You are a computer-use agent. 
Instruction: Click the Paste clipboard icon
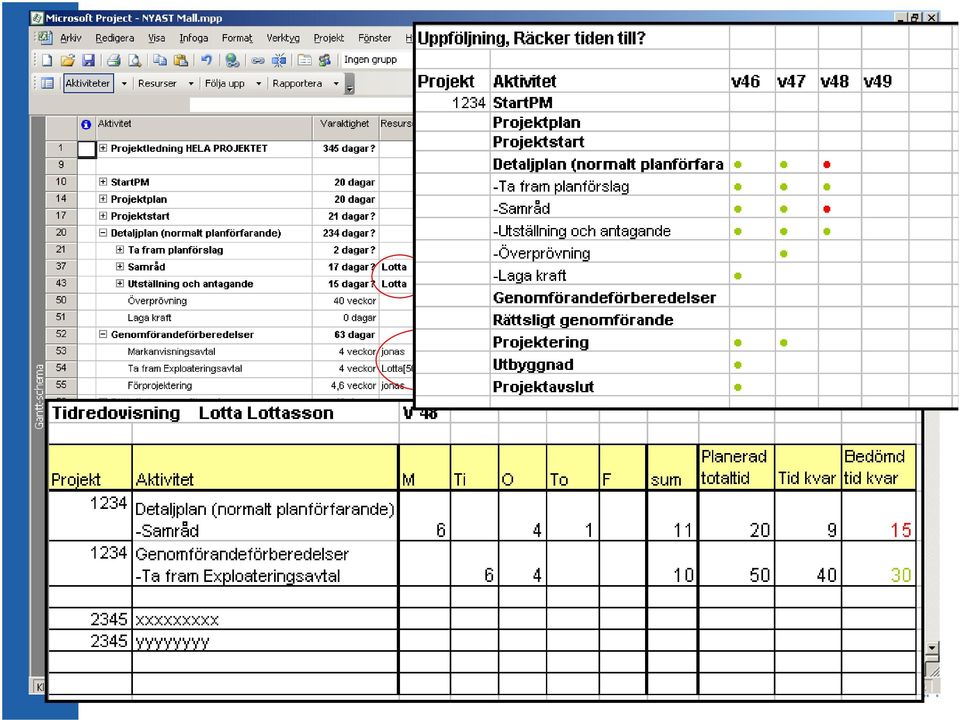[181, 60]
